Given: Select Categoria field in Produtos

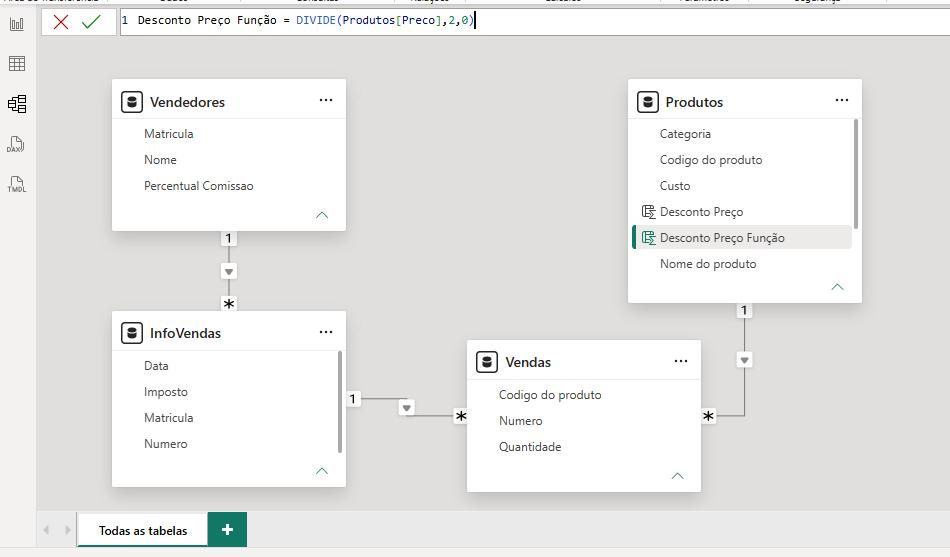Looking at the screenshot, I should 685,134.
